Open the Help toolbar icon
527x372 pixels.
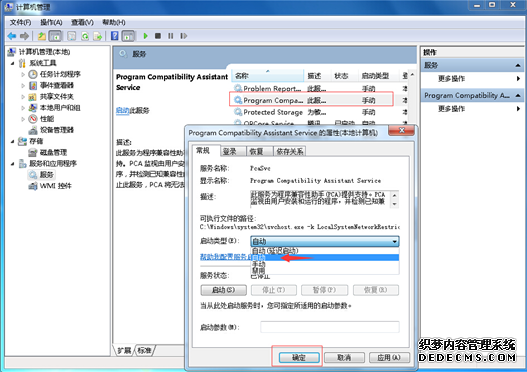point(115,36)
